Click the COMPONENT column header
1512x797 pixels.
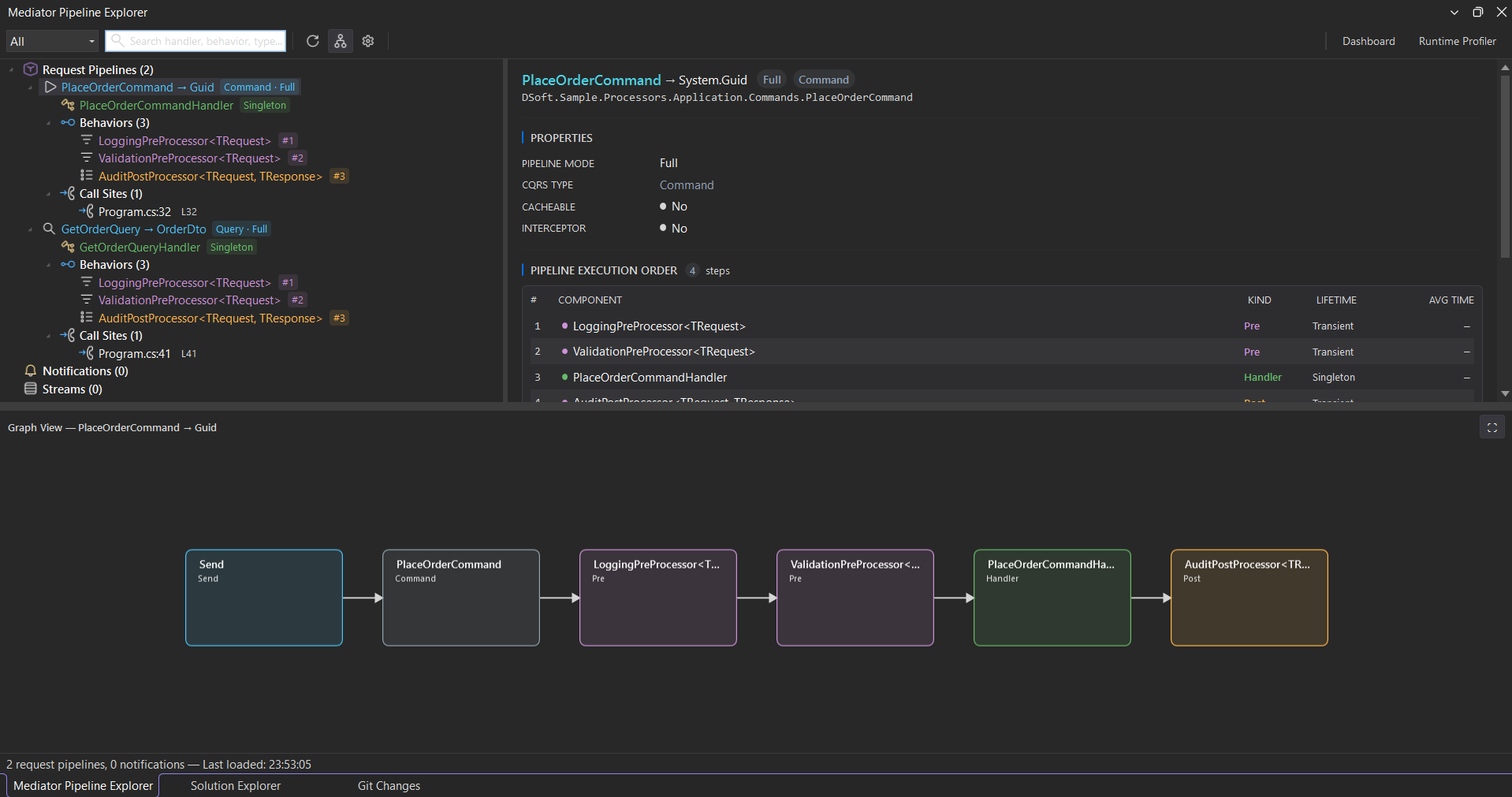point(590,300)
